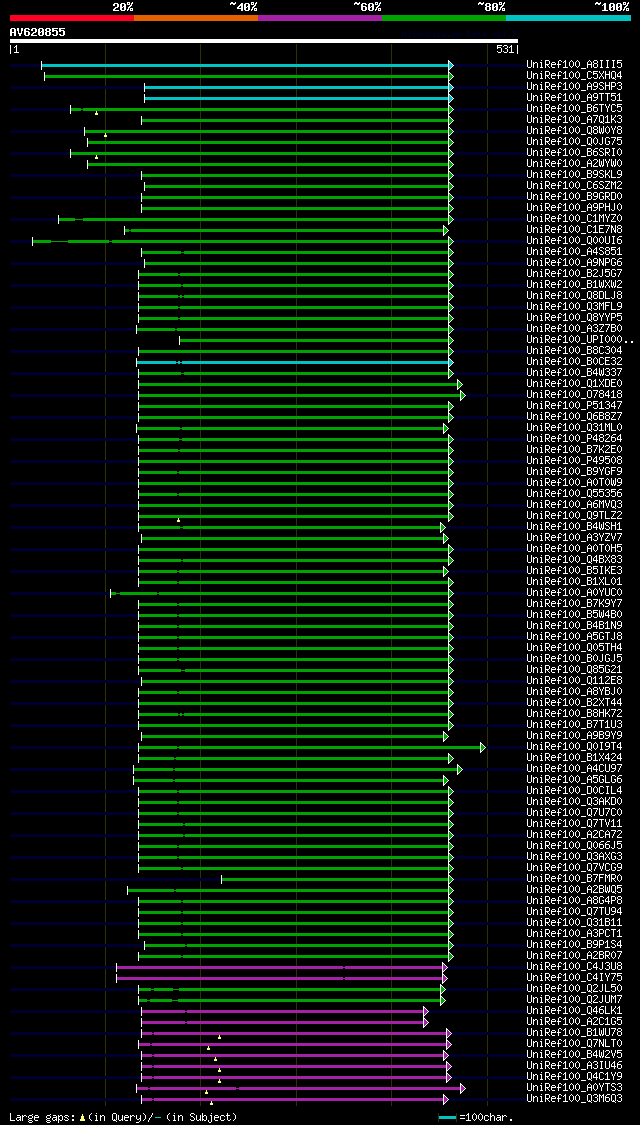Select the UniRef100_A2BR07 label

[x=574, y=956]
